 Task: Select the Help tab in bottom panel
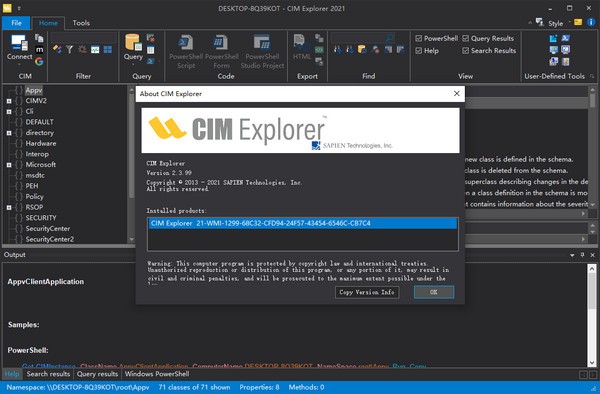coord(12,374)
